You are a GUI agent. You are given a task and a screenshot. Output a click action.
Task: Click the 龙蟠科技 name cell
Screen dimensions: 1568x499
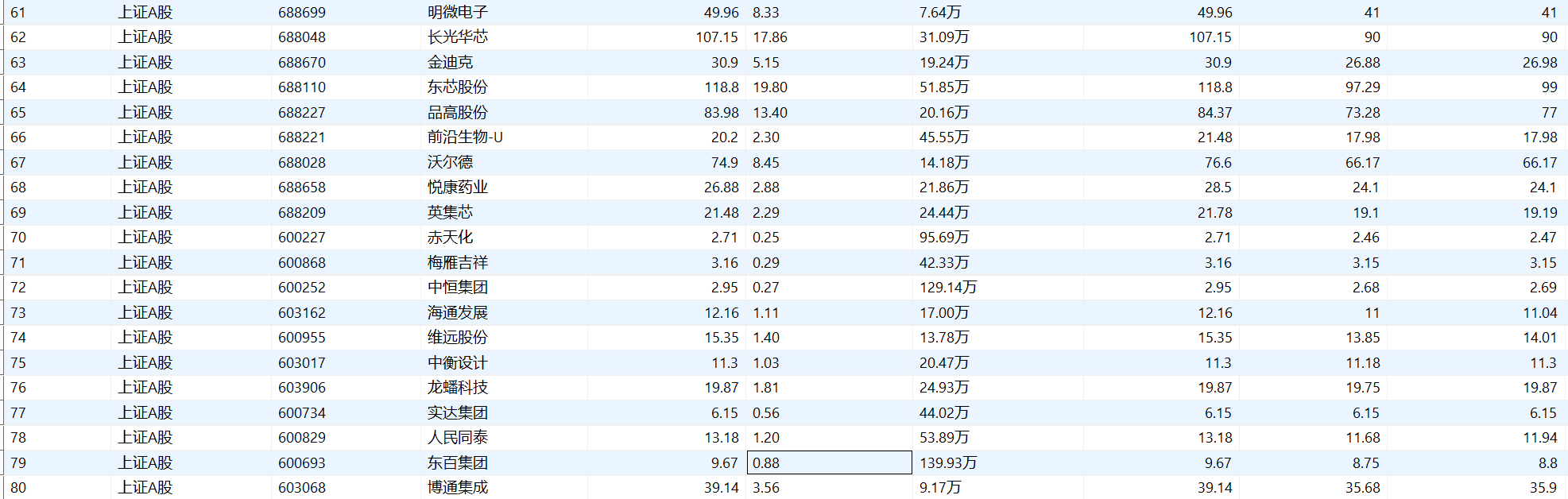[458, 388]
